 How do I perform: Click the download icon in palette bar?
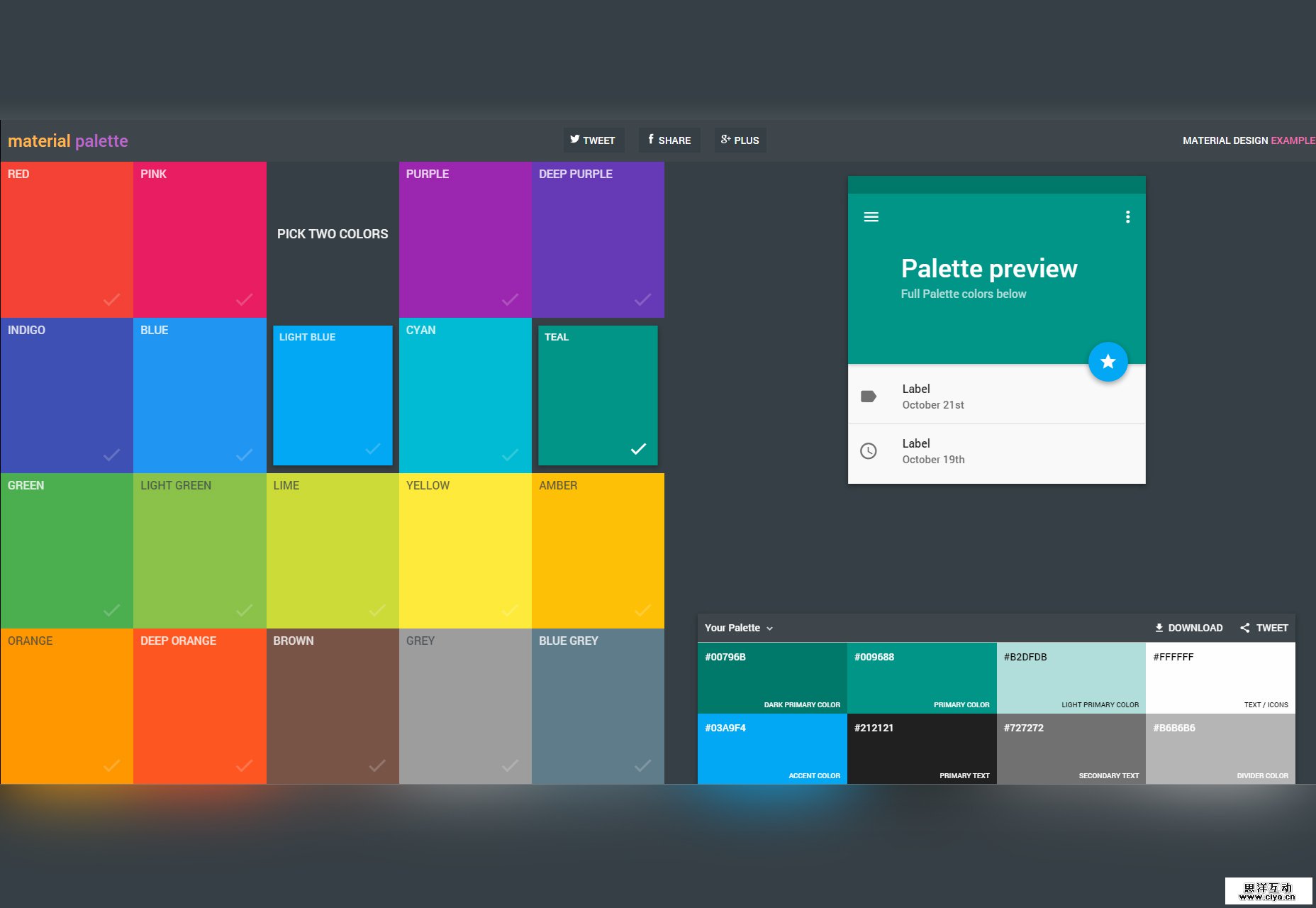pos(1159,627)
